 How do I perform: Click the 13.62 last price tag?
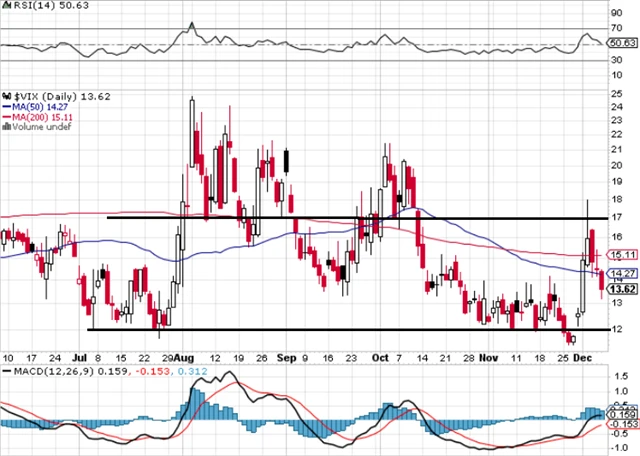click(x=622, y=289)
